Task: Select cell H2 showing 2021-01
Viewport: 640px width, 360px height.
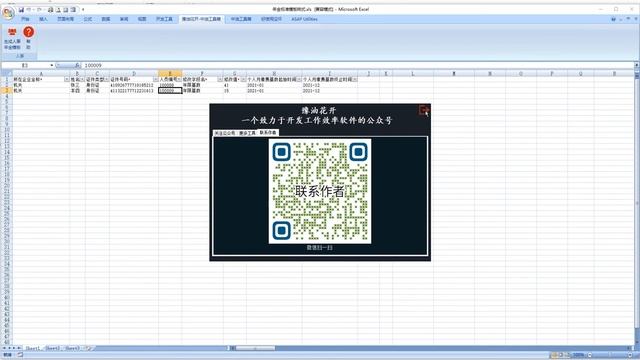Action: point(274,85)
